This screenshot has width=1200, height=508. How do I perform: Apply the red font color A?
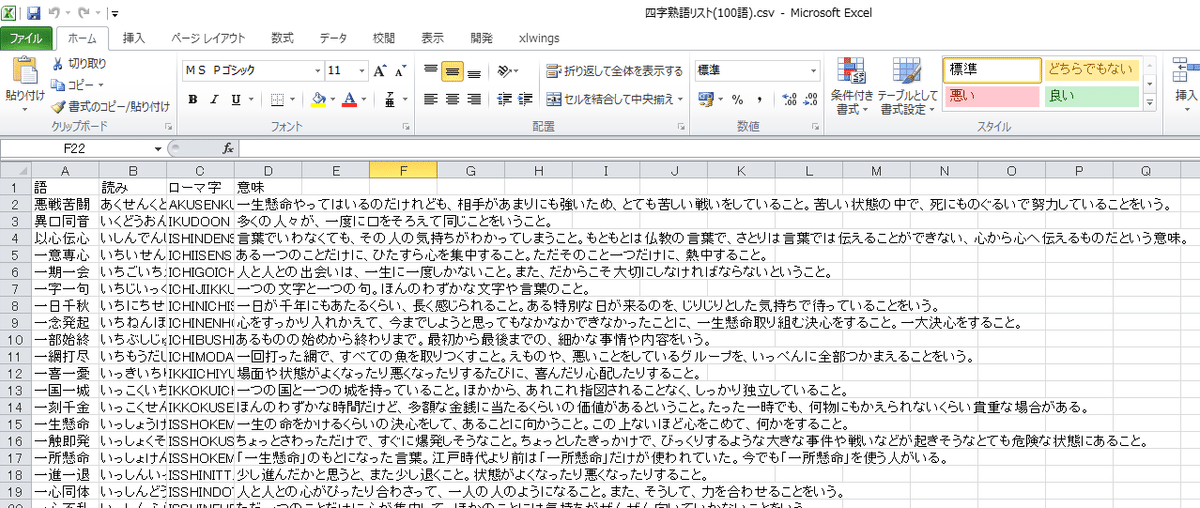(348, 99)
